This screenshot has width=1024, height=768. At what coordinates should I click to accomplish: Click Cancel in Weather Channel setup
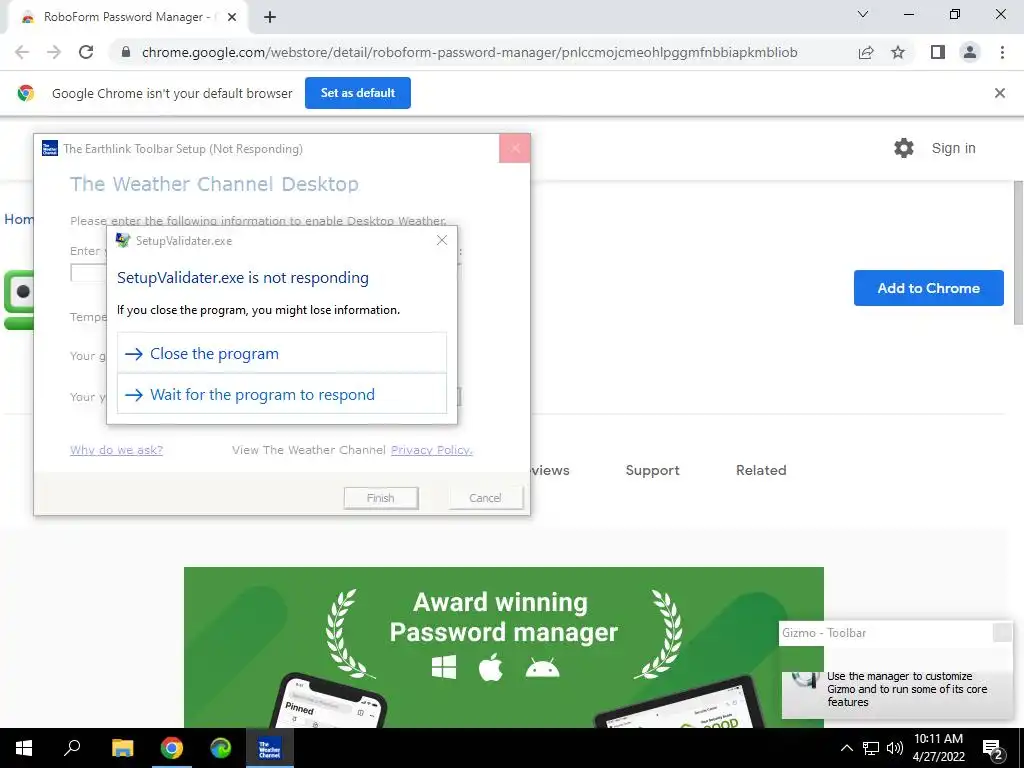(x=485, y=498)
